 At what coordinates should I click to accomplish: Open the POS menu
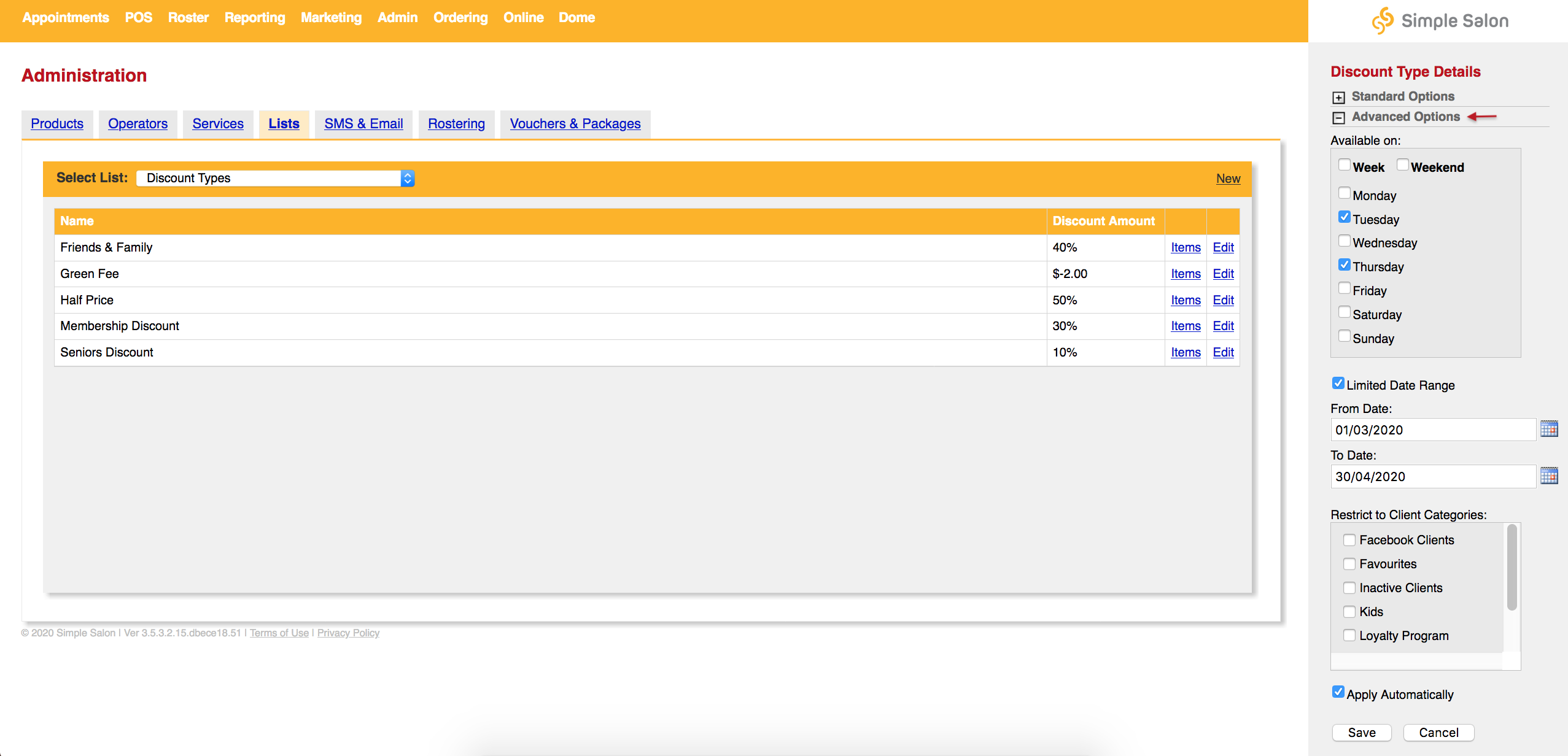click(x=139, y=17)
